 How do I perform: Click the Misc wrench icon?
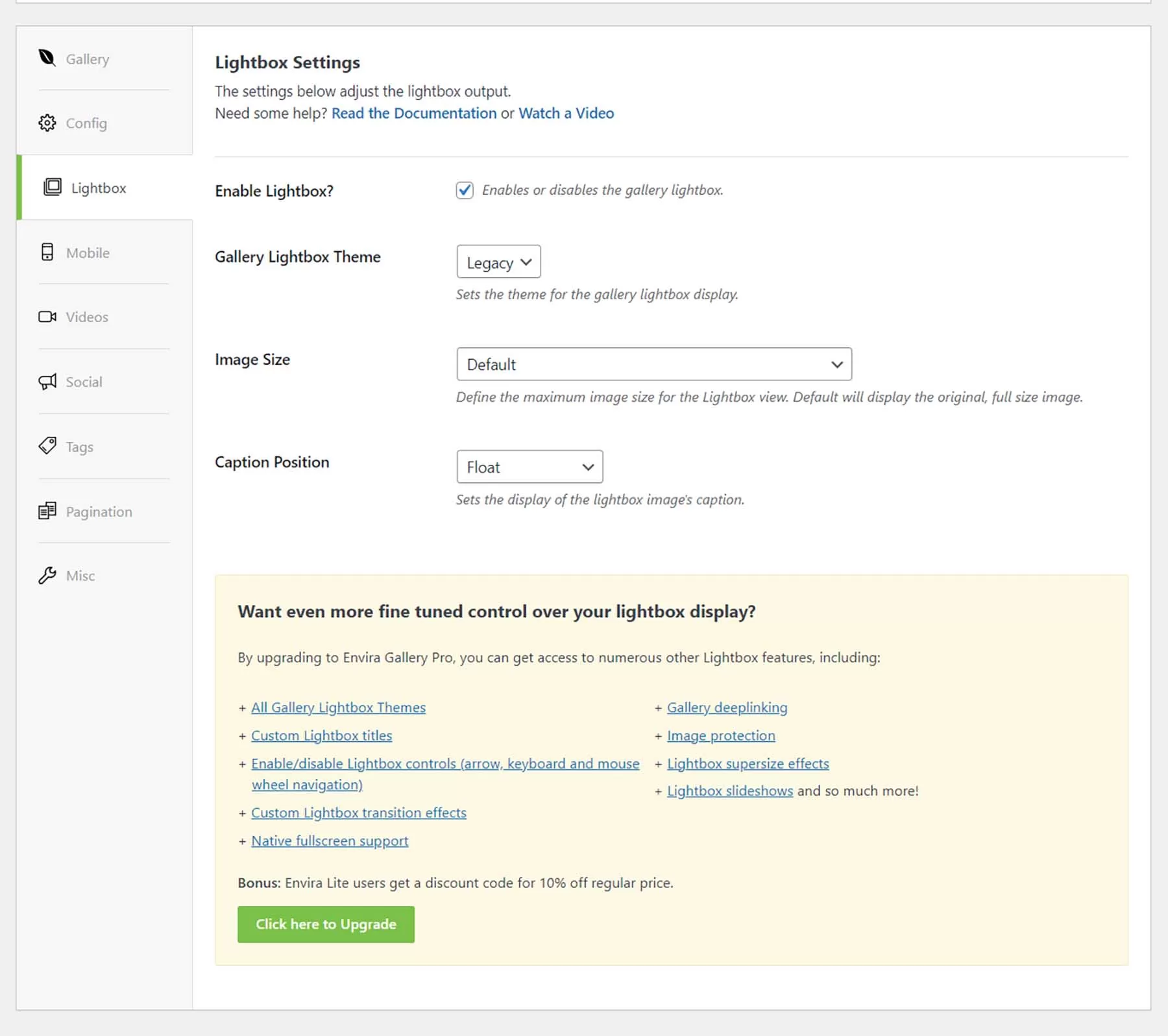coord(47,575)
